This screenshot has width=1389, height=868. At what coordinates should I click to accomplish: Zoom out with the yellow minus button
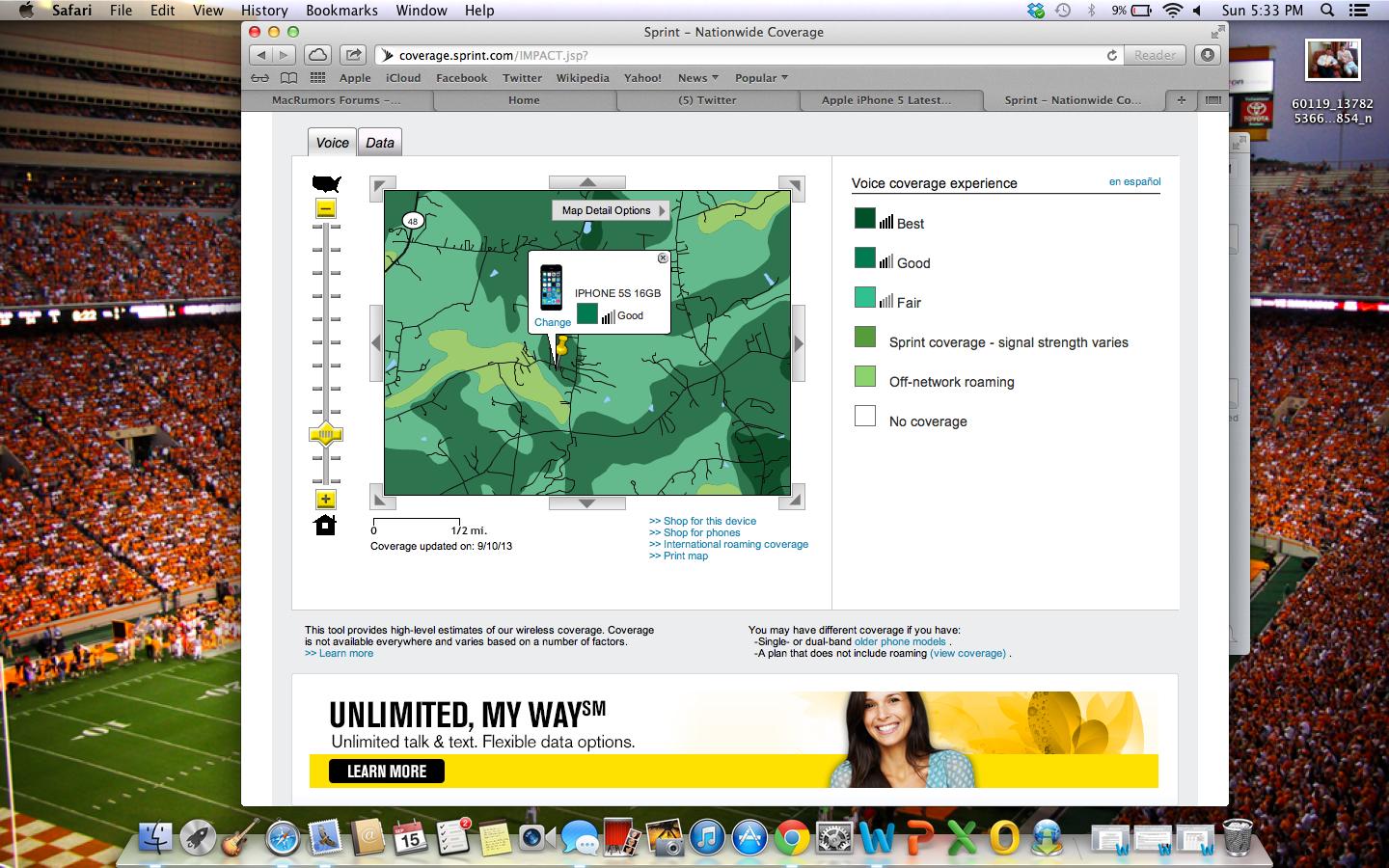tap(326, 208)
